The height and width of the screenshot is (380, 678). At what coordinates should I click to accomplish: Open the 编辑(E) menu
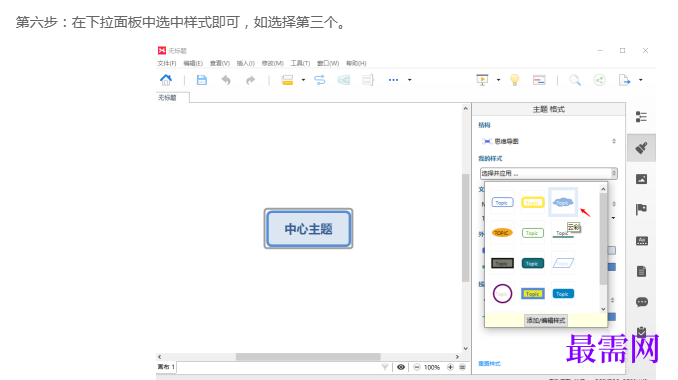pos(193,63)
